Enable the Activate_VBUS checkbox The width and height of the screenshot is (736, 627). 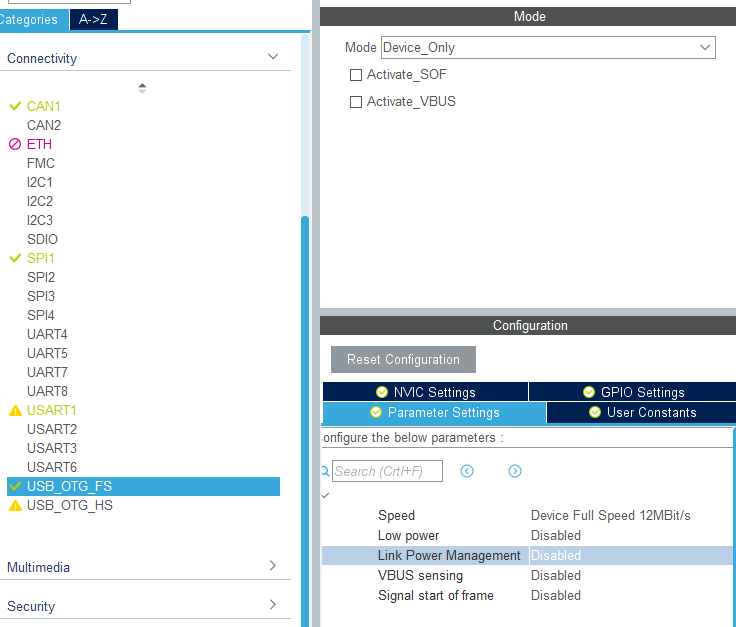356,102
